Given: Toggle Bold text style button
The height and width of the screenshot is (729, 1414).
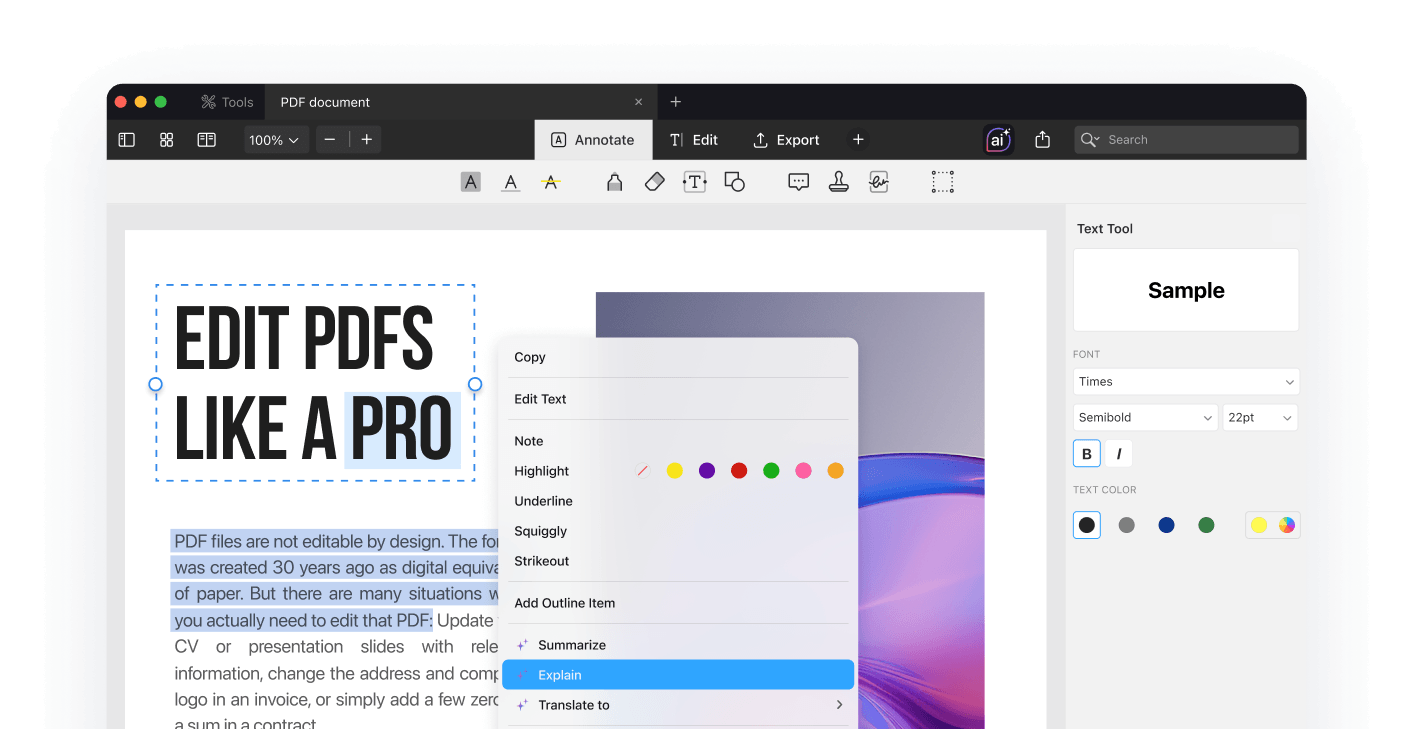Looking at the screenshot, I should tap(1087, 454).
